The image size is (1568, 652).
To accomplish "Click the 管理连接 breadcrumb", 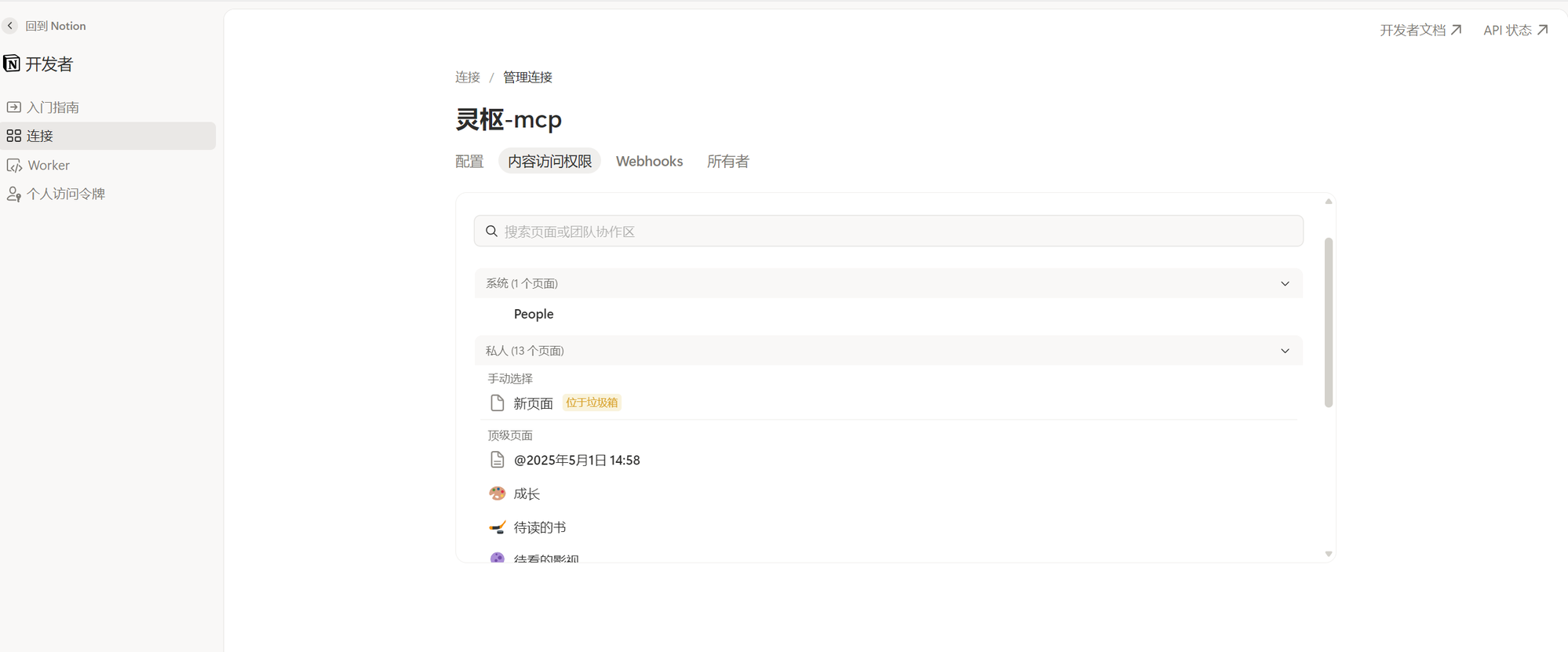I will (x=527, y=77).
